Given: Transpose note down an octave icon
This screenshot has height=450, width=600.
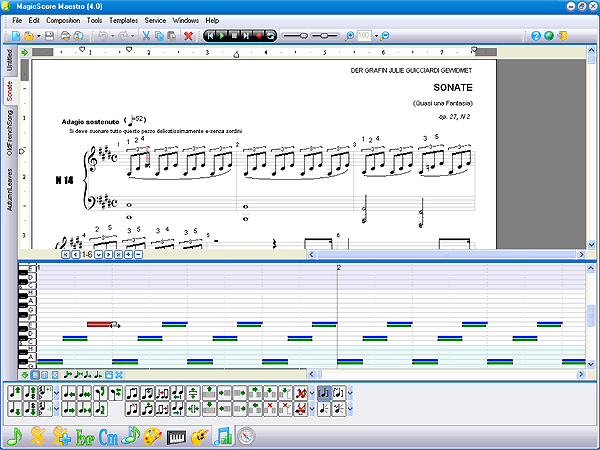Looking at the screenshot, I should click(x=30, y=409).
